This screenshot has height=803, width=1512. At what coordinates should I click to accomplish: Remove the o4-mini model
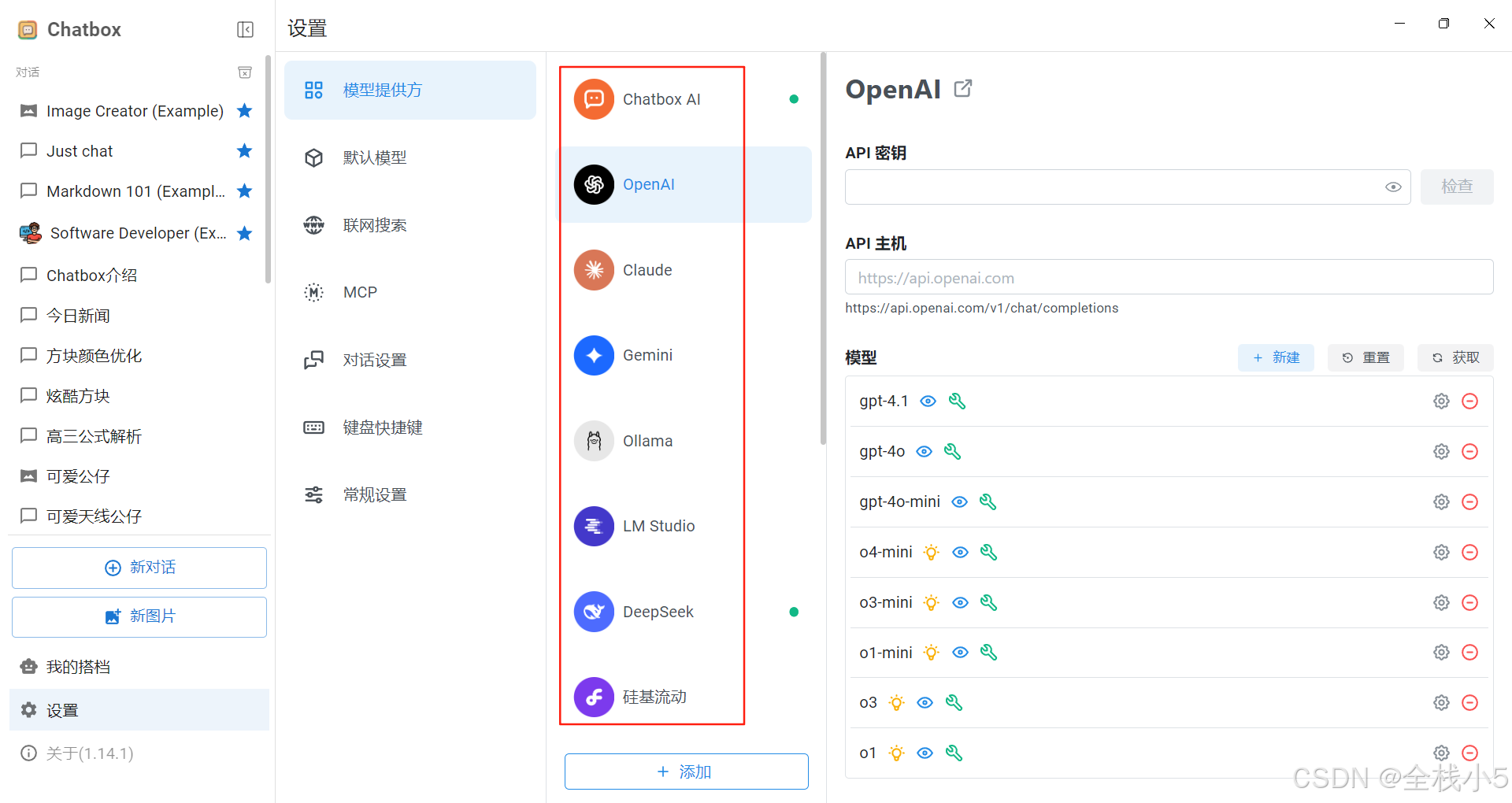[x=1469, y=552]
